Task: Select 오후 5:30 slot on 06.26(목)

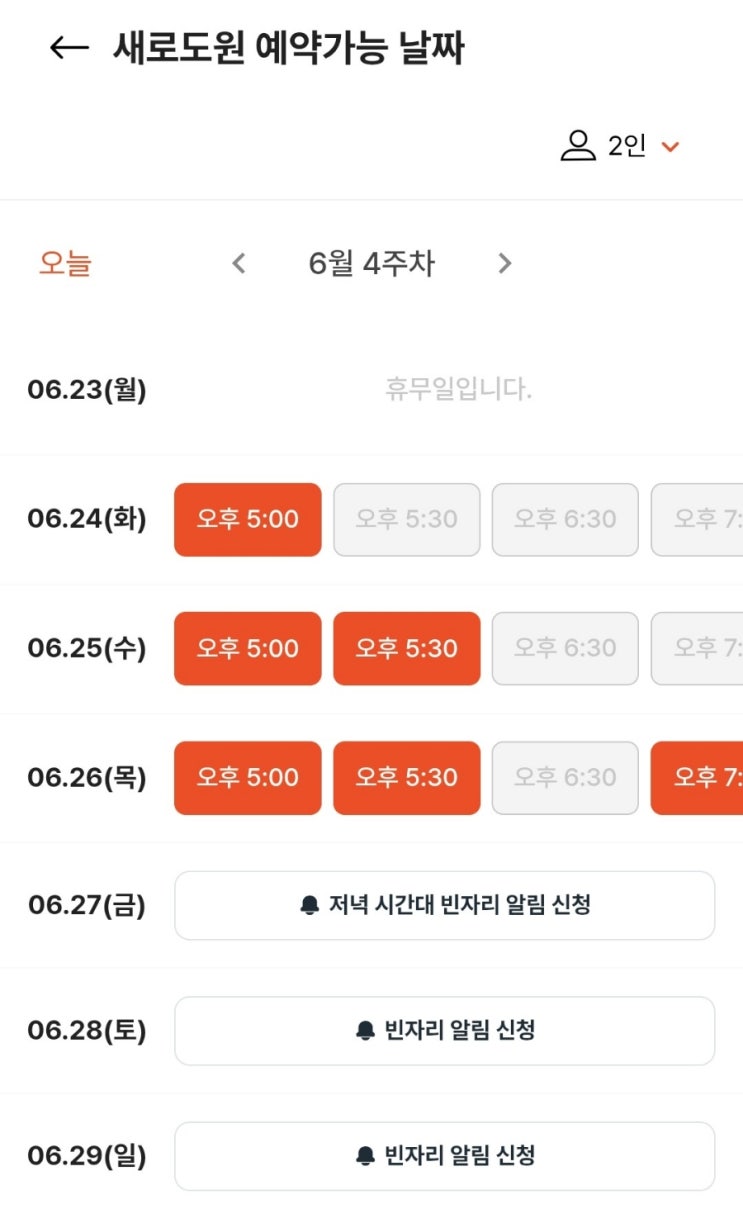Action: (x=407, y=778)
